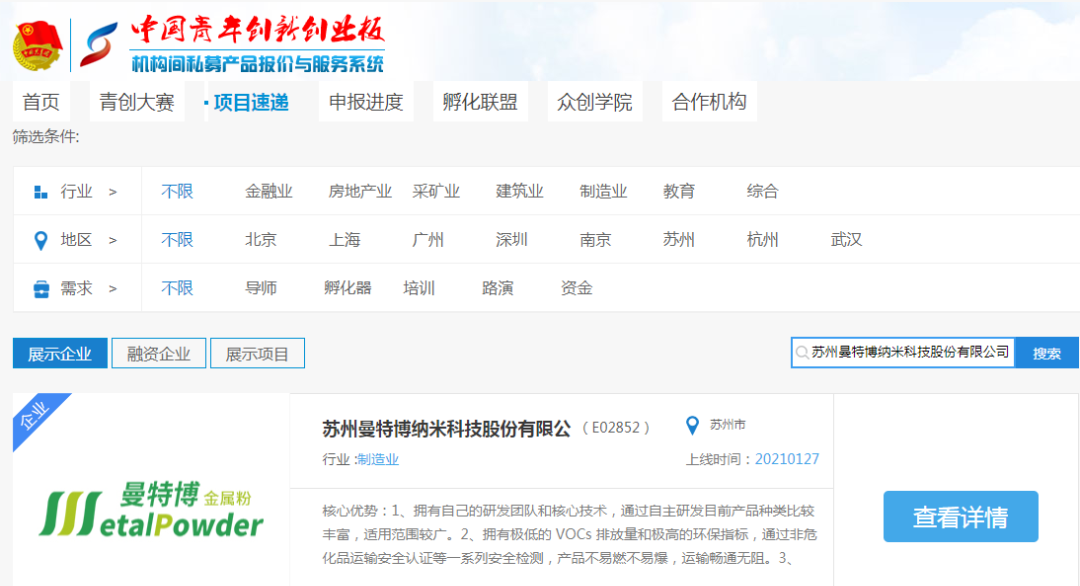
Task: Filter demand by 孵化器
Action: pyautogui.click(x=348, y=288)
